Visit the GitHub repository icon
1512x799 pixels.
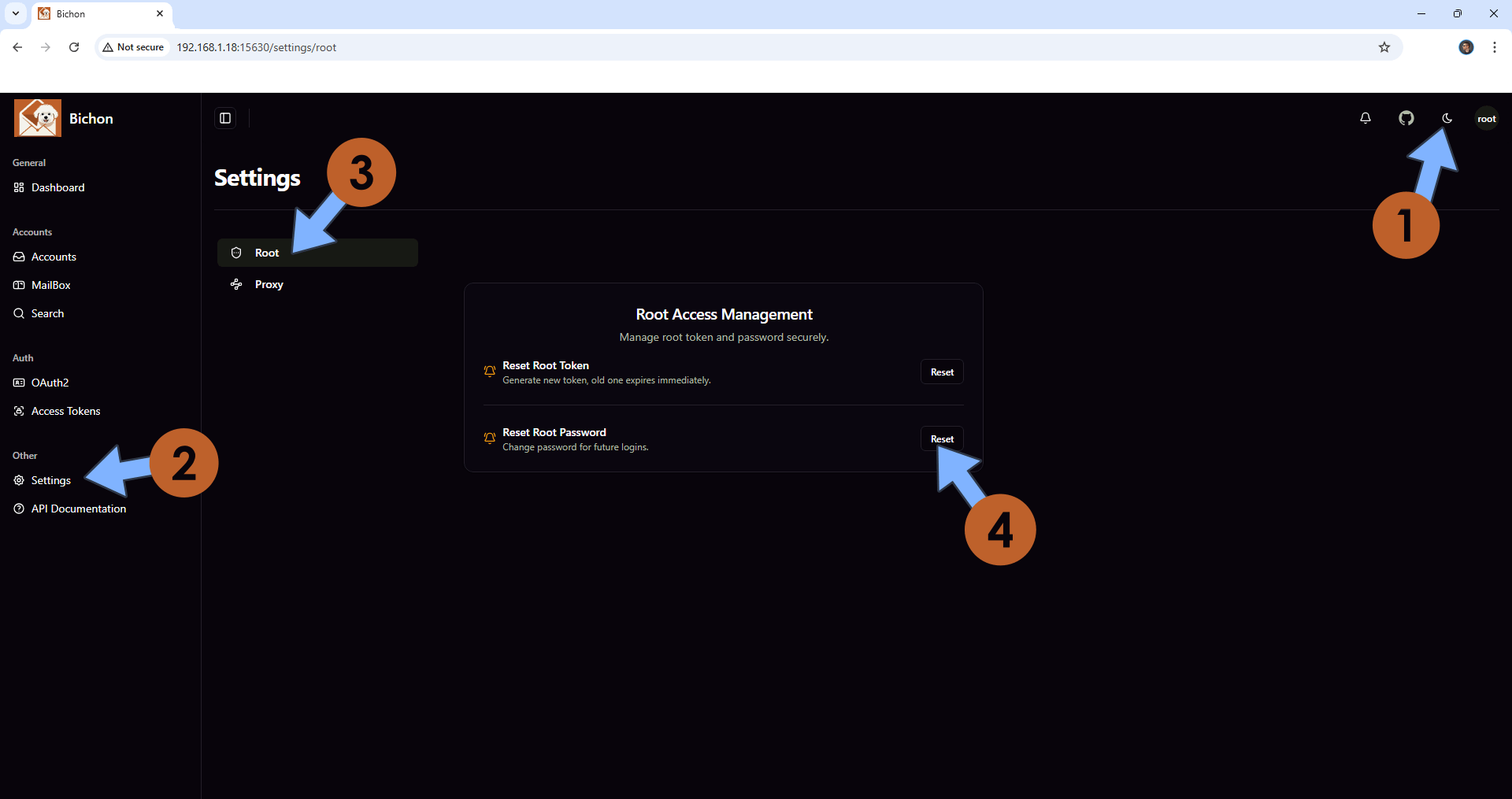point(1406,118)
